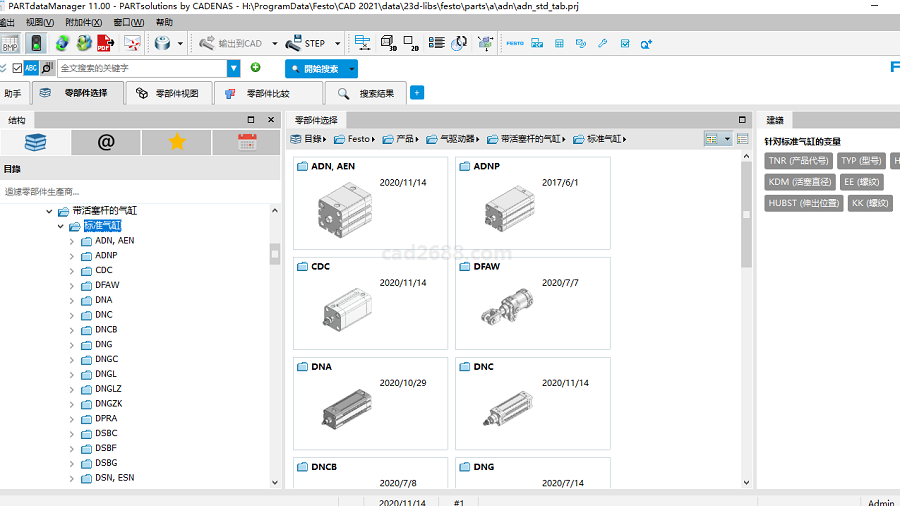The height and width of the screenshot is (506, 900).
Task: Click the BMP image export icon
Action: tap(10, 43)
